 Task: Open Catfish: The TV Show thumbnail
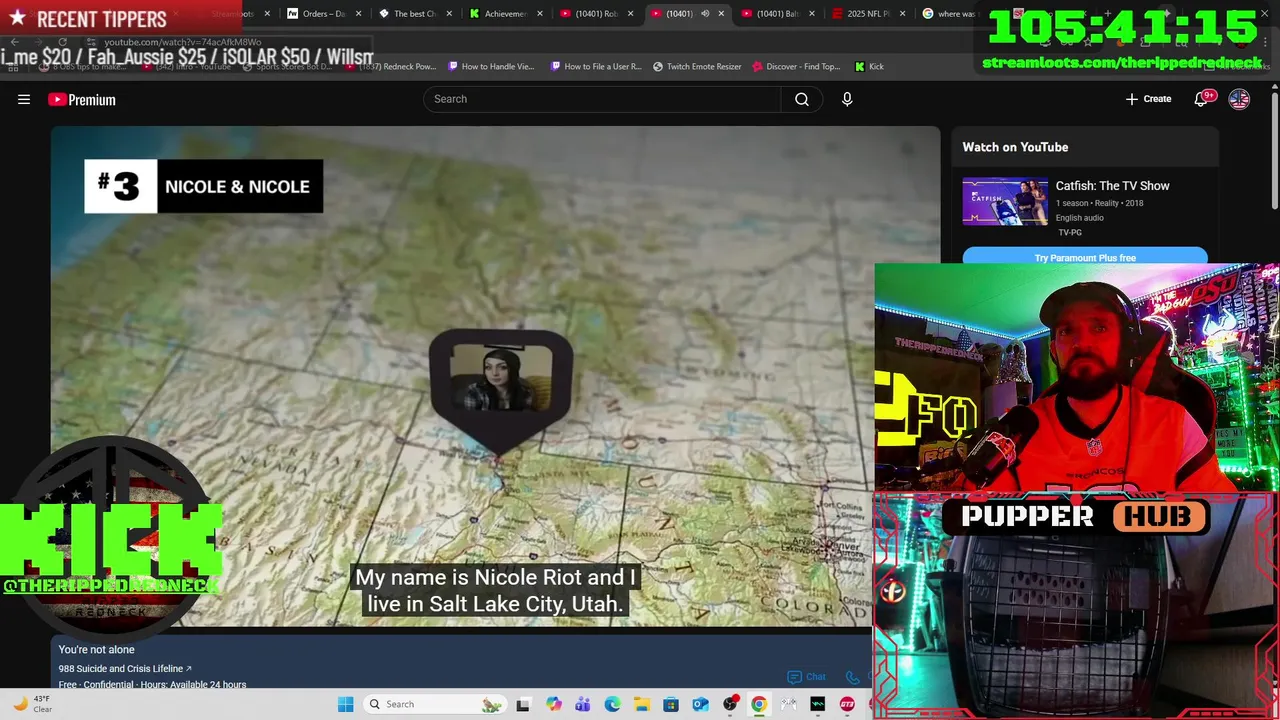[x=1005, y=201]
